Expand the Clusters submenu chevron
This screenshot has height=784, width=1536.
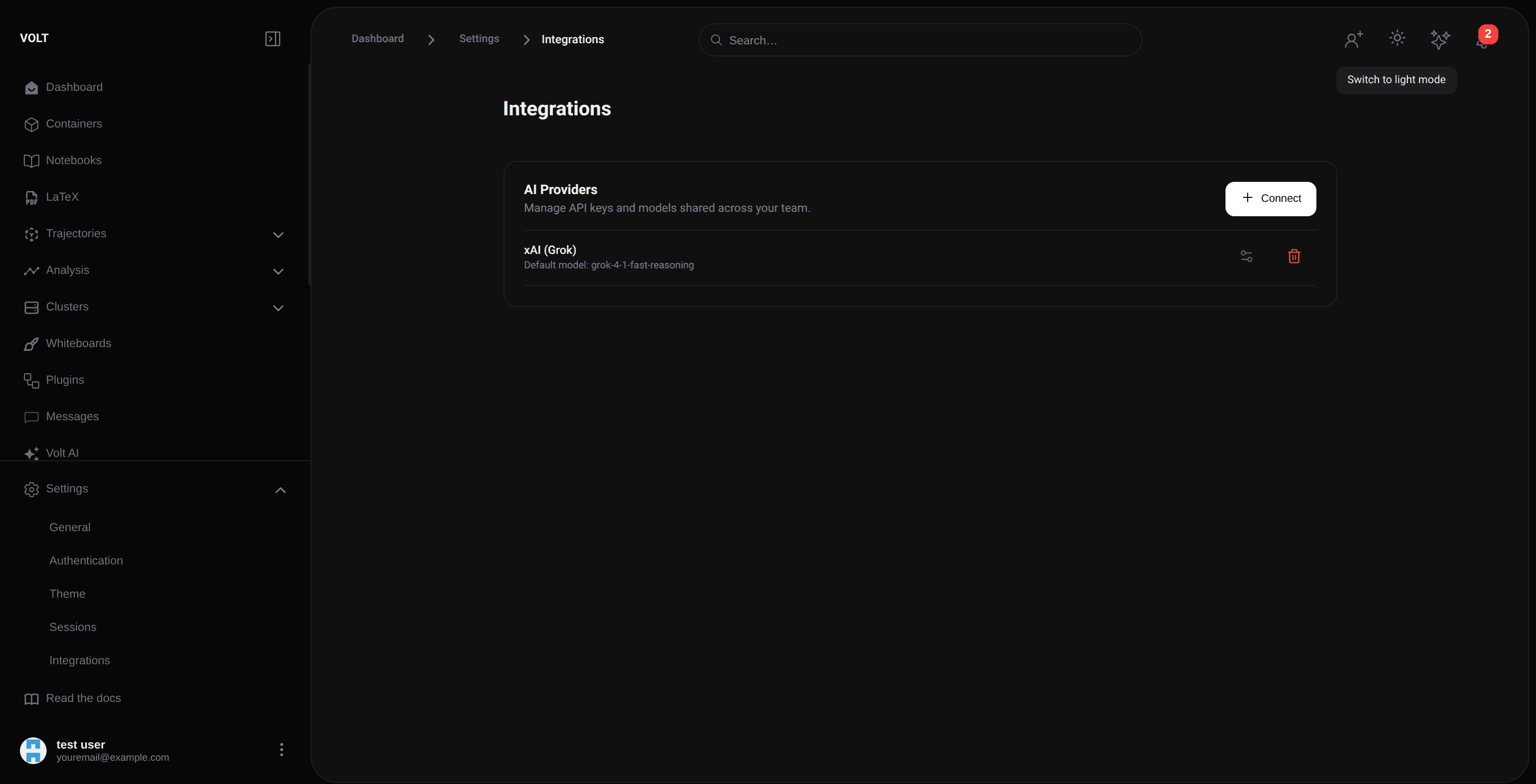point(278,308)
